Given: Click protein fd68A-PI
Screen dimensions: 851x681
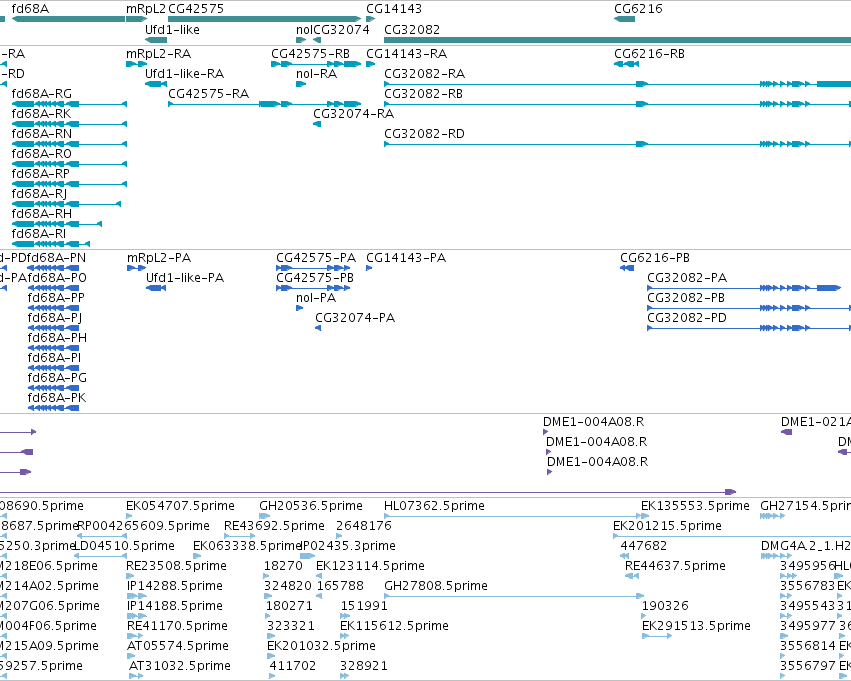Looking at the screenshot, I should (x=53, y=368).
